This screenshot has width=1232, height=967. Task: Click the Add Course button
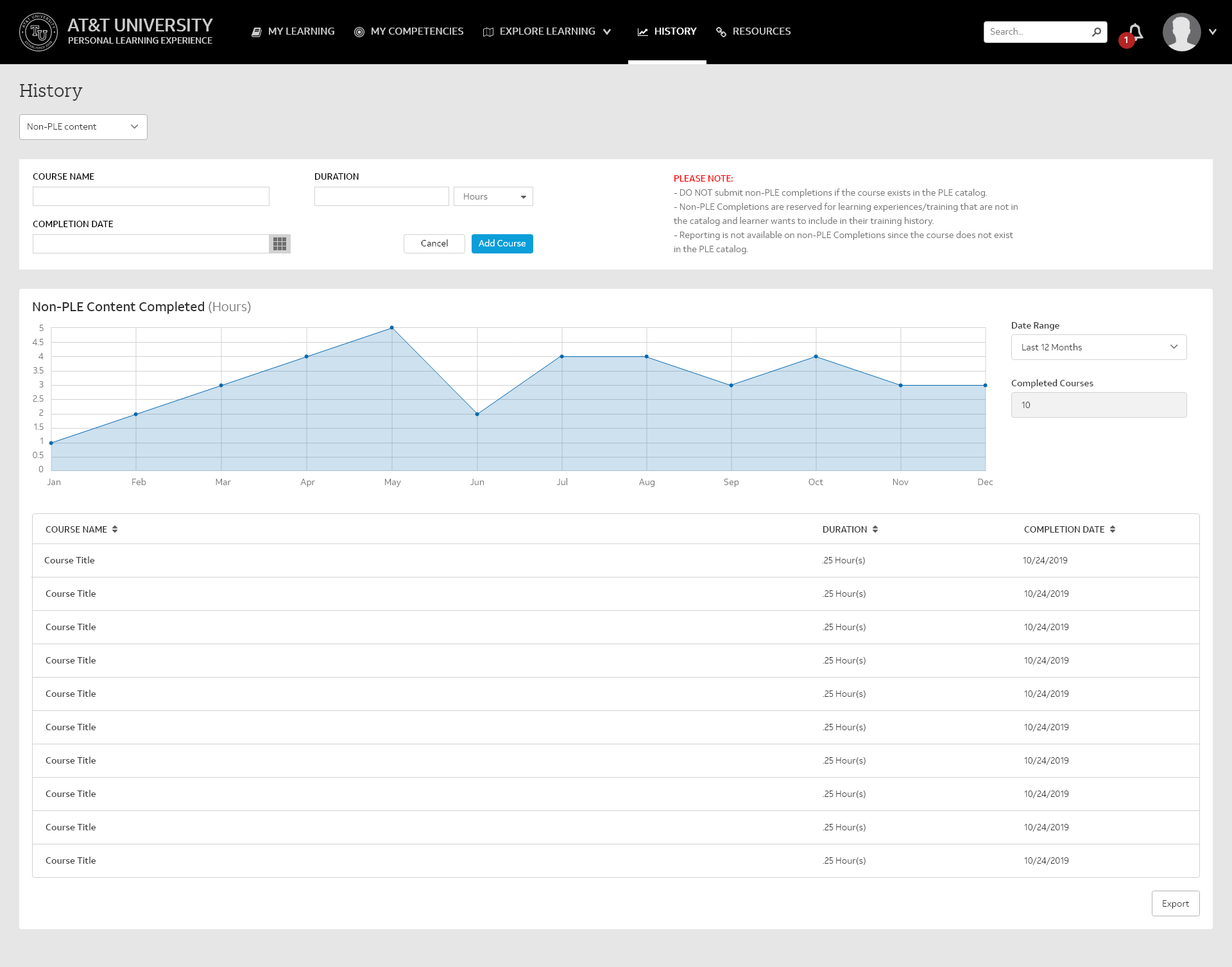(x=502, y=244)
